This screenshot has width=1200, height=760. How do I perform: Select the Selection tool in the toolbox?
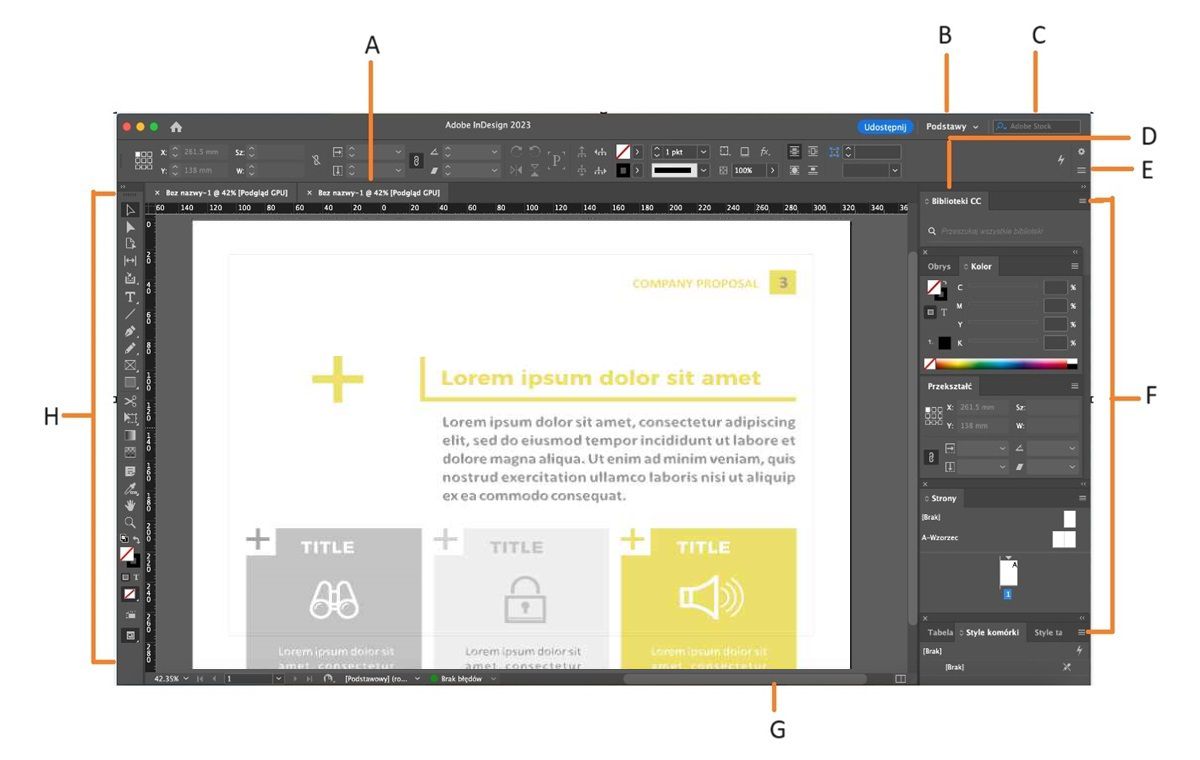[131, 209]
